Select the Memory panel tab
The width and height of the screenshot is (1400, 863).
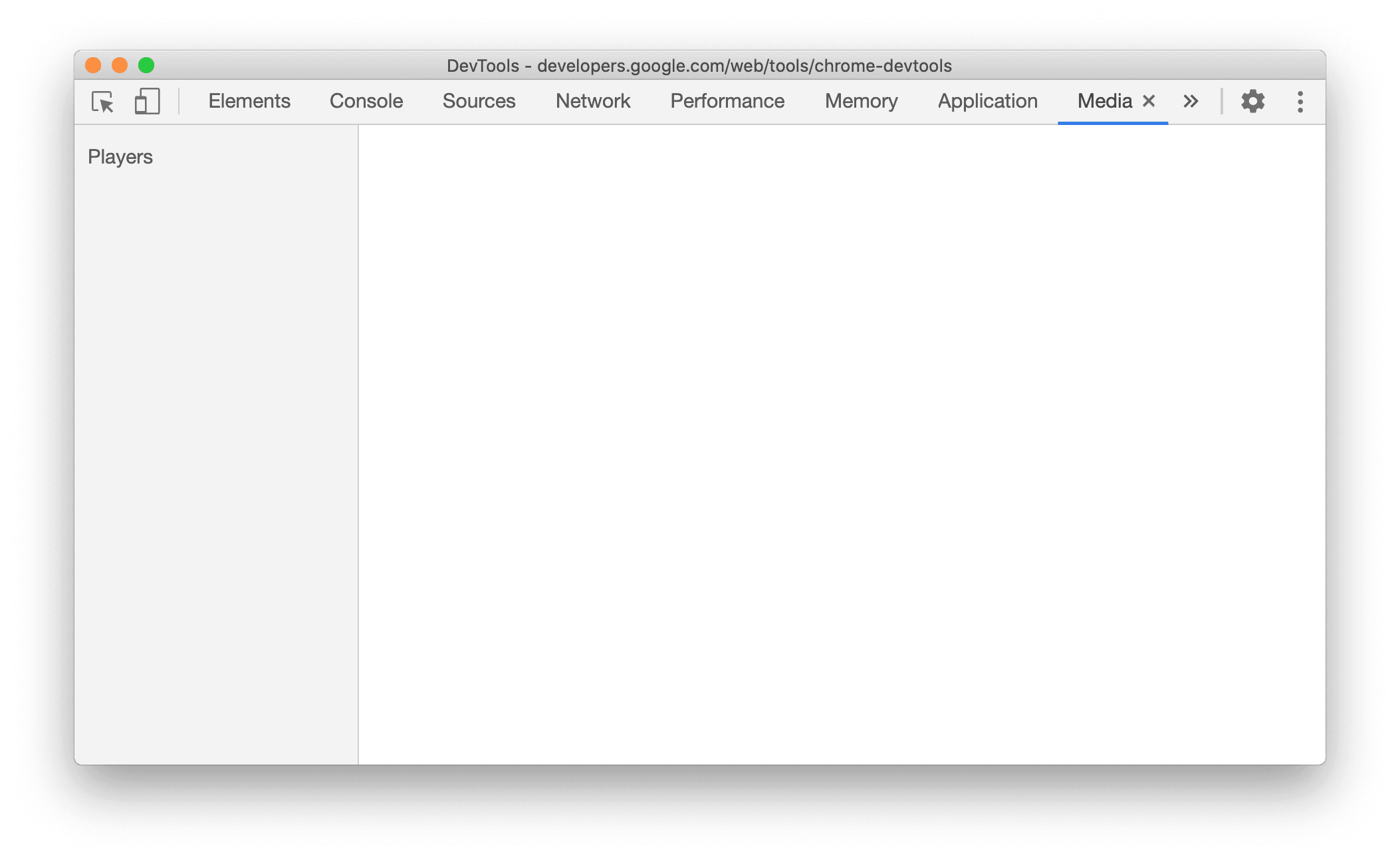861,100
